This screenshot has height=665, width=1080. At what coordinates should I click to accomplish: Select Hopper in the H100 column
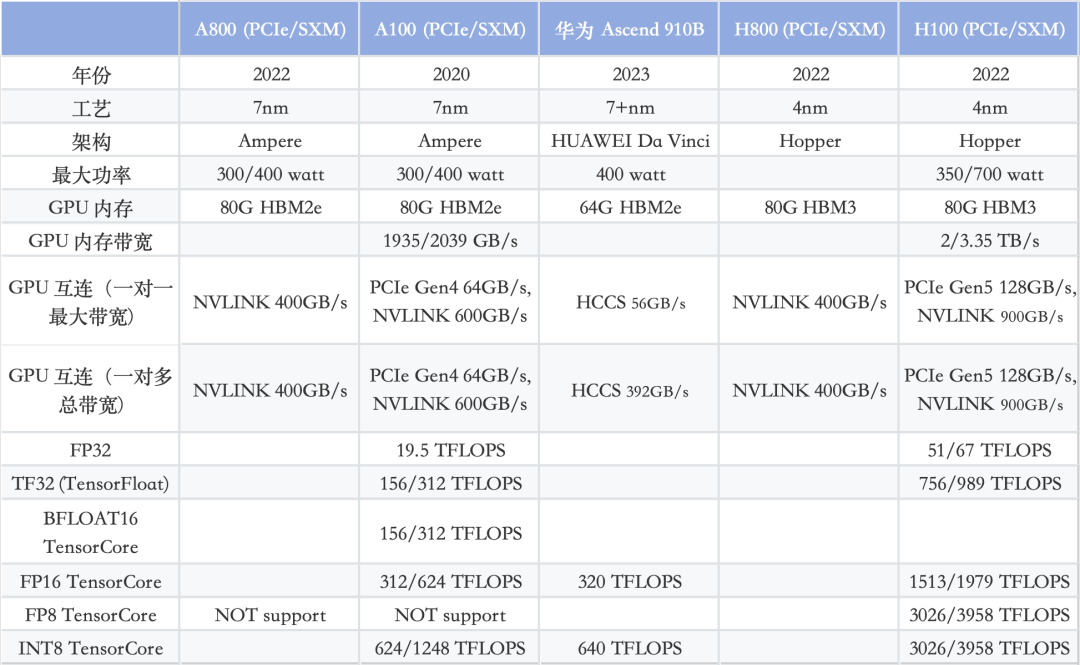click(990, 141)
